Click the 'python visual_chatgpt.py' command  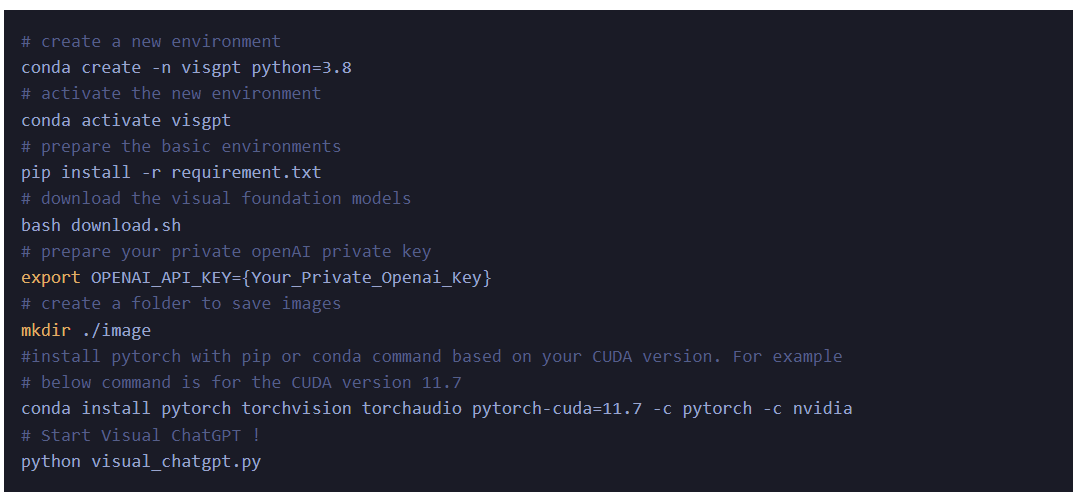pos(141,462)
